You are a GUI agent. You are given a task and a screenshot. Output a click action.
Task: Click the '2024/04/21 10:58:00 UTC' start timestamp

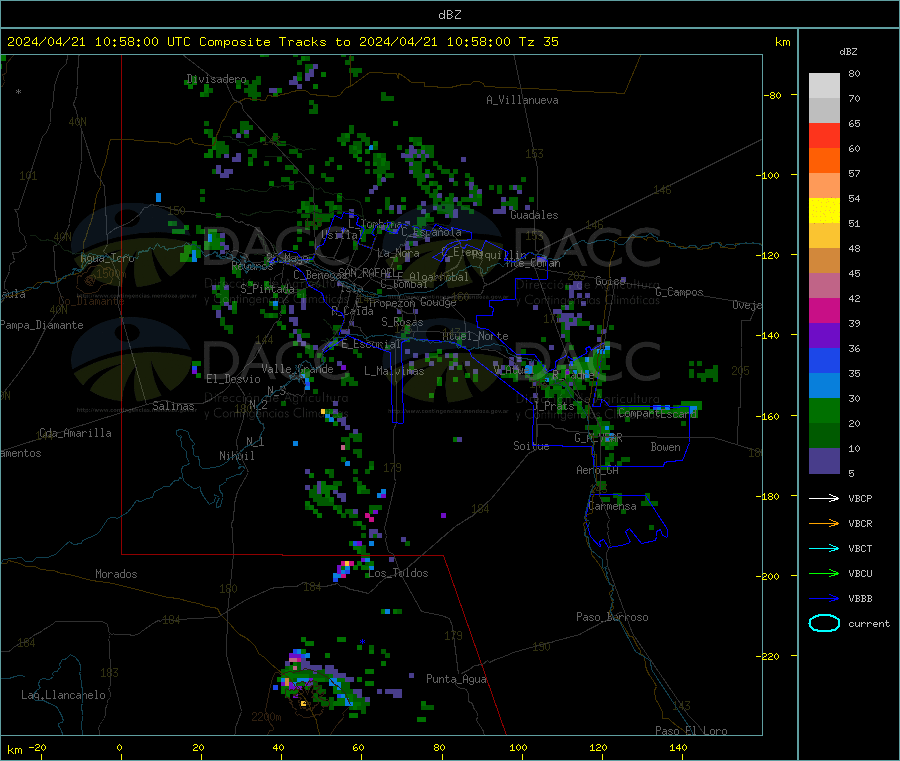click(99, 42)
